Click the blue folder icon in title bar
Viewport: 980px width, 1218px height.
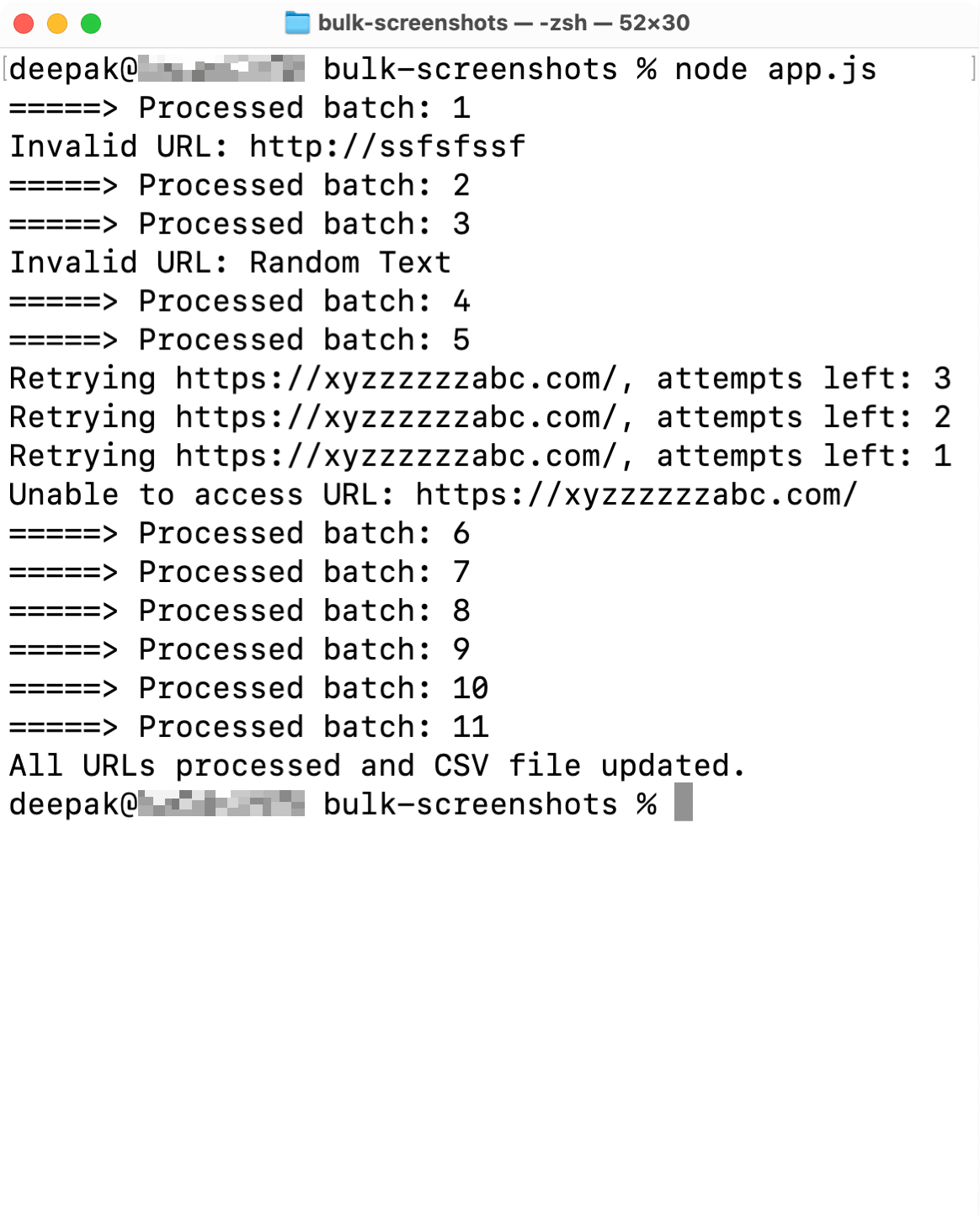pyautogui.click(x=296, y=23)
